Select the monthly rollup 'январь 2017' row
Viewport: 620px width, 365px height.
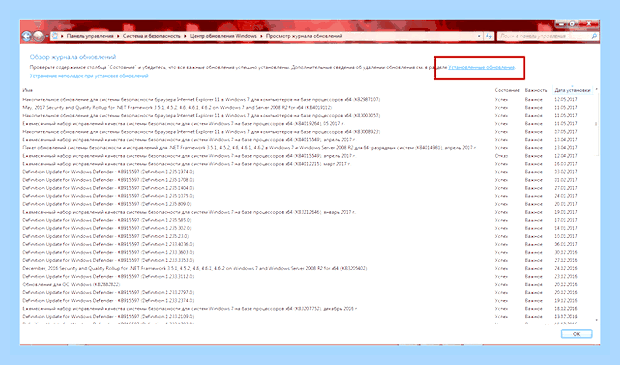(x=308, y=212)
